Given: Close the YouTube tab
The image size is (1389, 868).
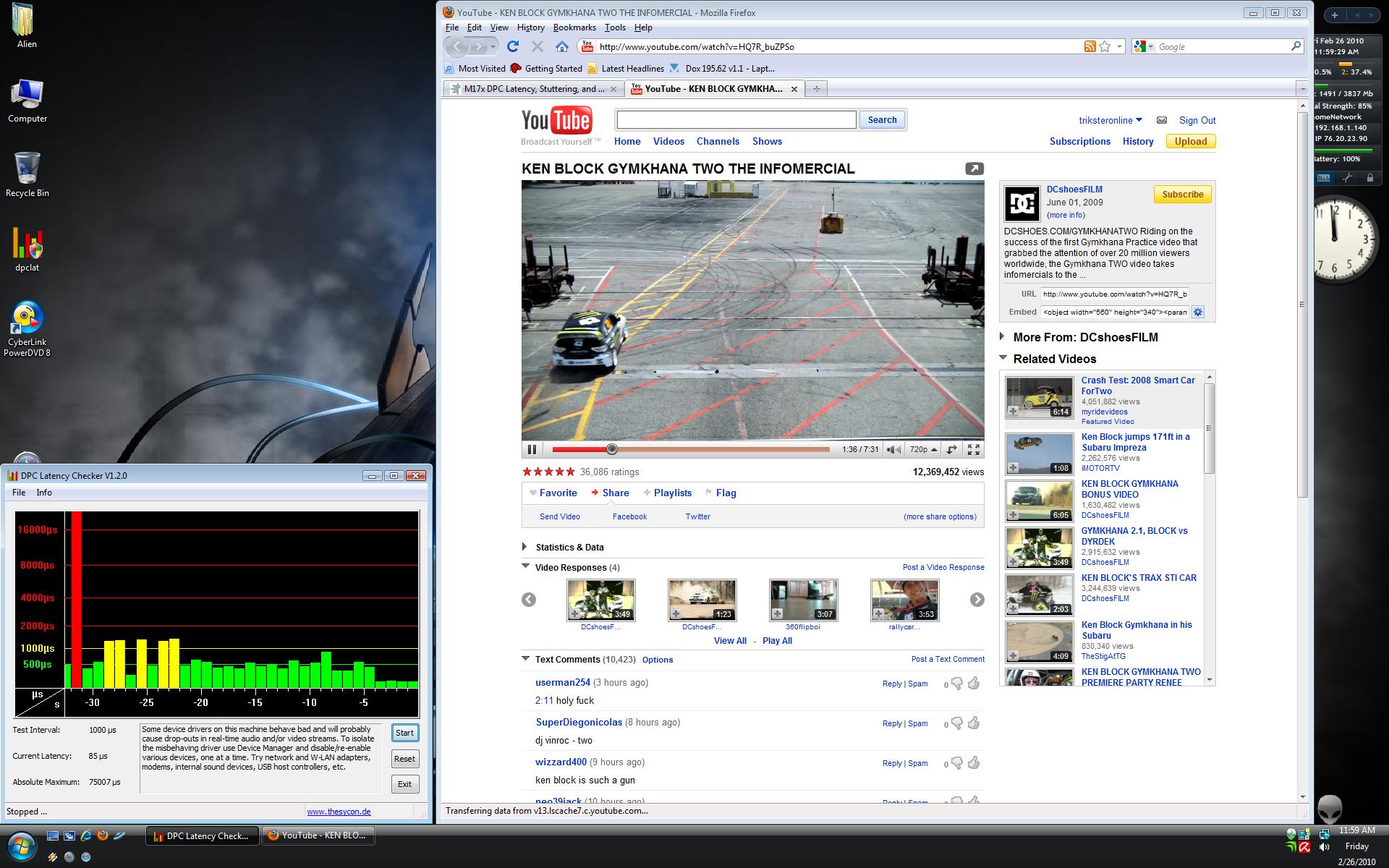Looking at the screenshot, I should [x=794, y=89].
